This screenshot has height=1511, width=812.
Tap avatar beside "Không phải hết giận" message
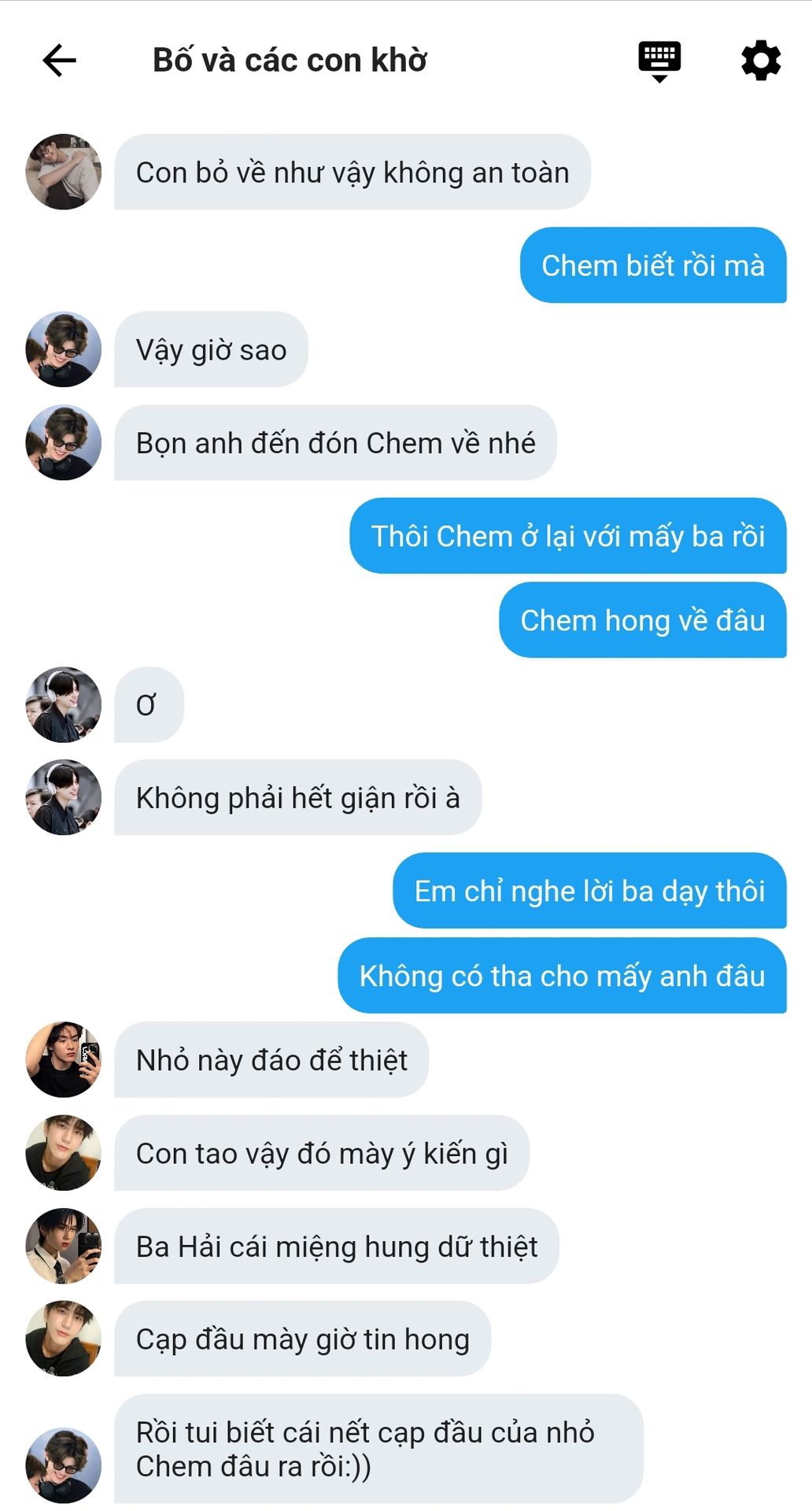pos(64,798)
